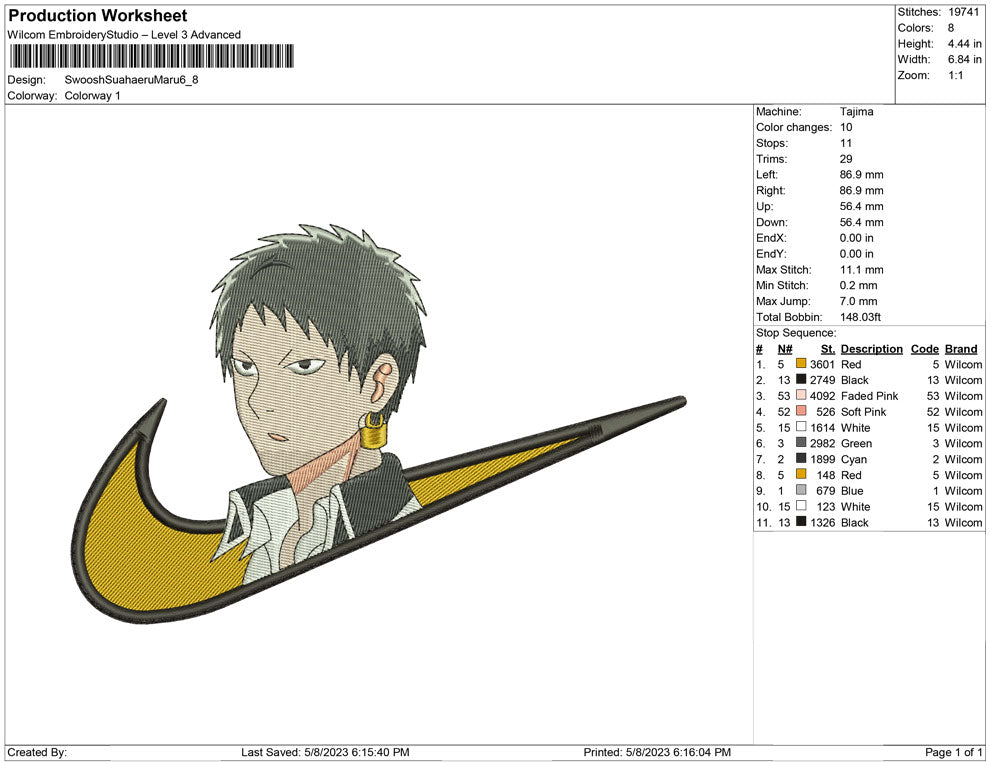The image size is (990, 762).
Task: Click the 'Down:' label
Action: pos(772,222)
